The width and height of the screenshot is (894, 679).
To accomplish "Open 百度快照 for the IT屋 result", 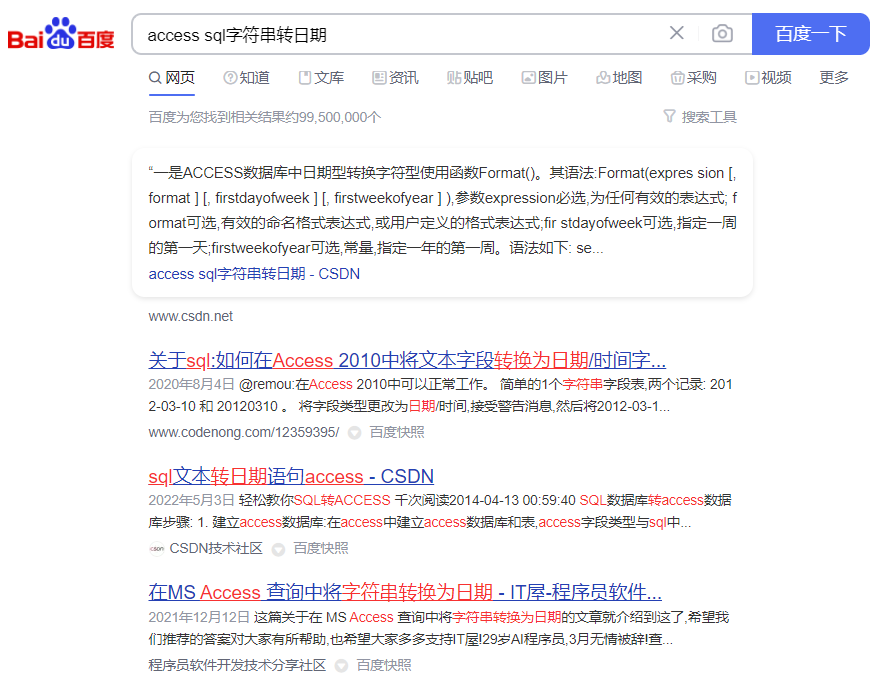I will point(384,665).
